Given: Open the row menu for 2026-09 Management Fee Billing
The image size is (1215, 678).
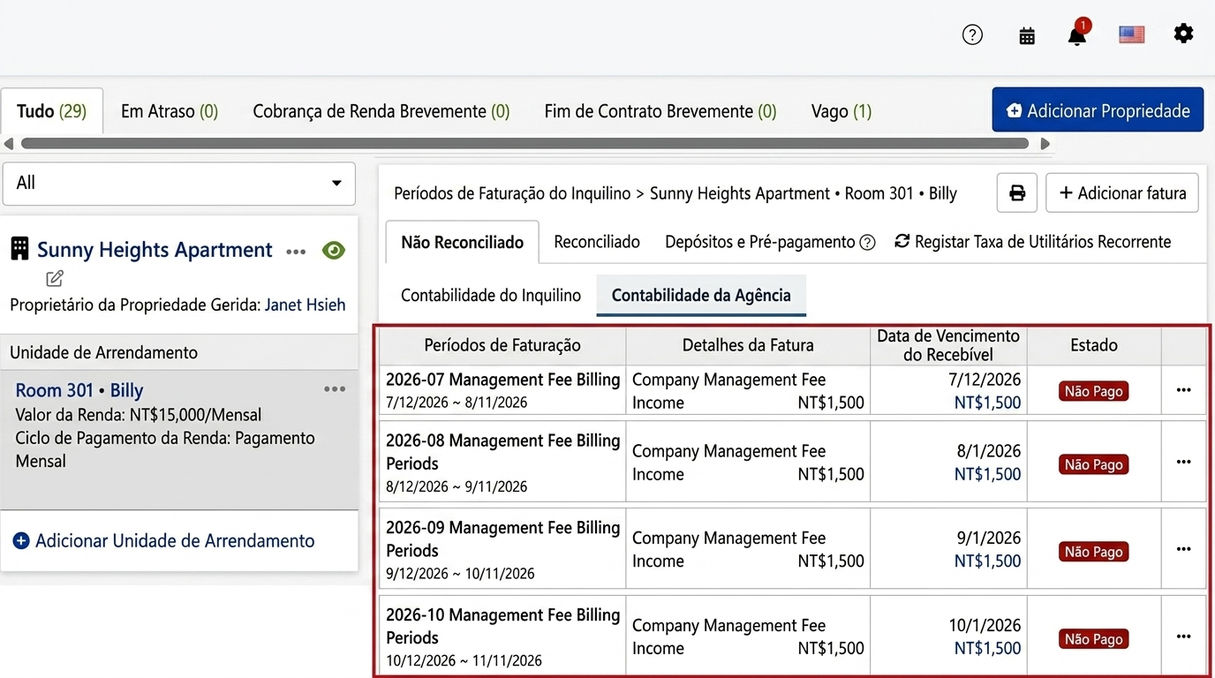Looking at the screenshot, I should (x=1184, y=549).
